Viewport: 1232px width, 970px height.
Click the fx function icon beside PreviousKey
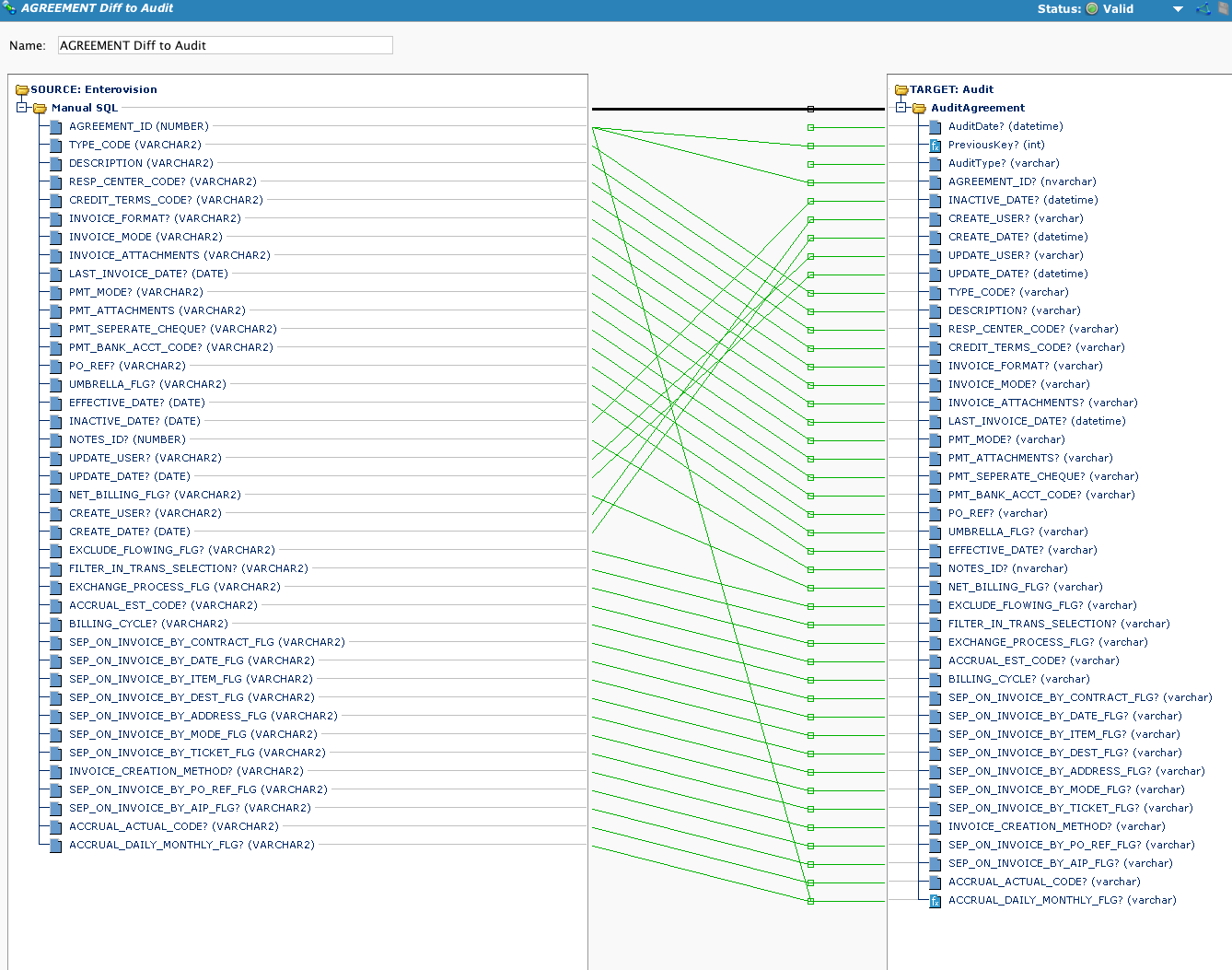point(935,146)
